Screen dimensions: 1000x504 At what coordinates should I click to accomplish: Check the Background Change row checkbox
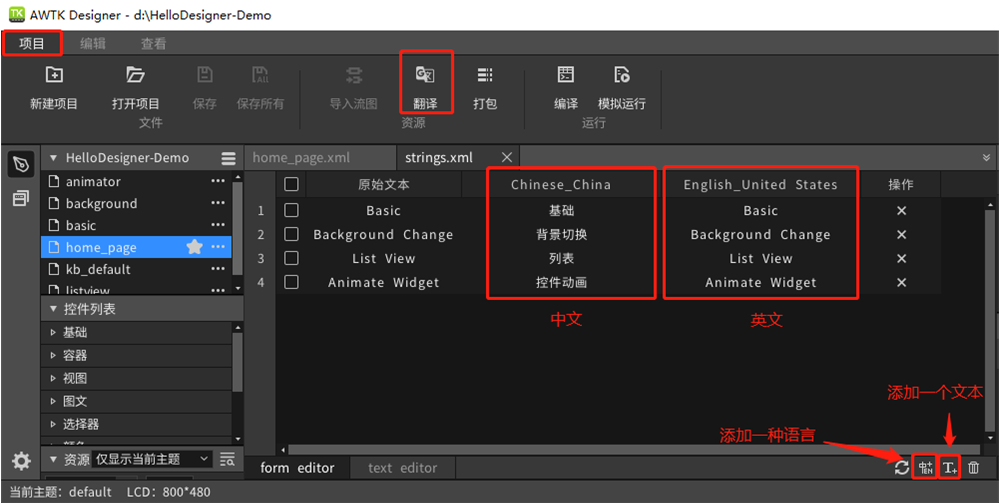291,234
